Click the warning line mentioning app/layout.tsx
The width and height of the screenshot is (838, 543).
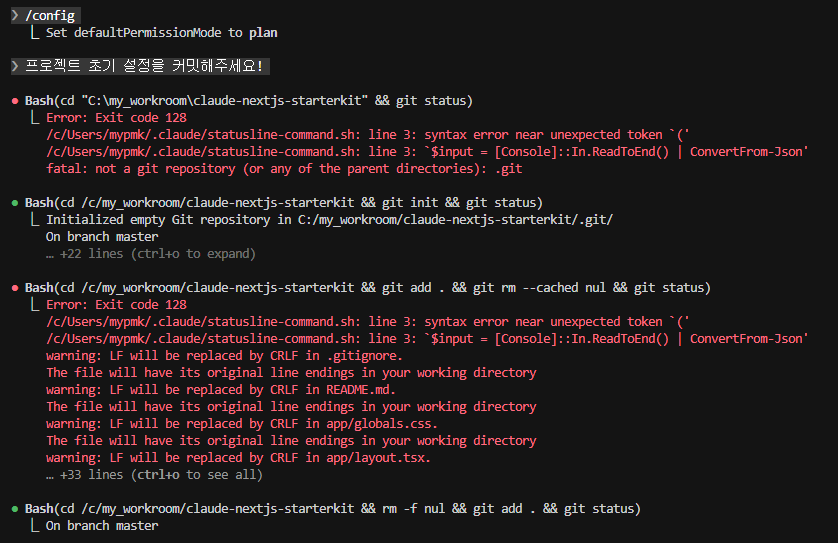point(238,458)
